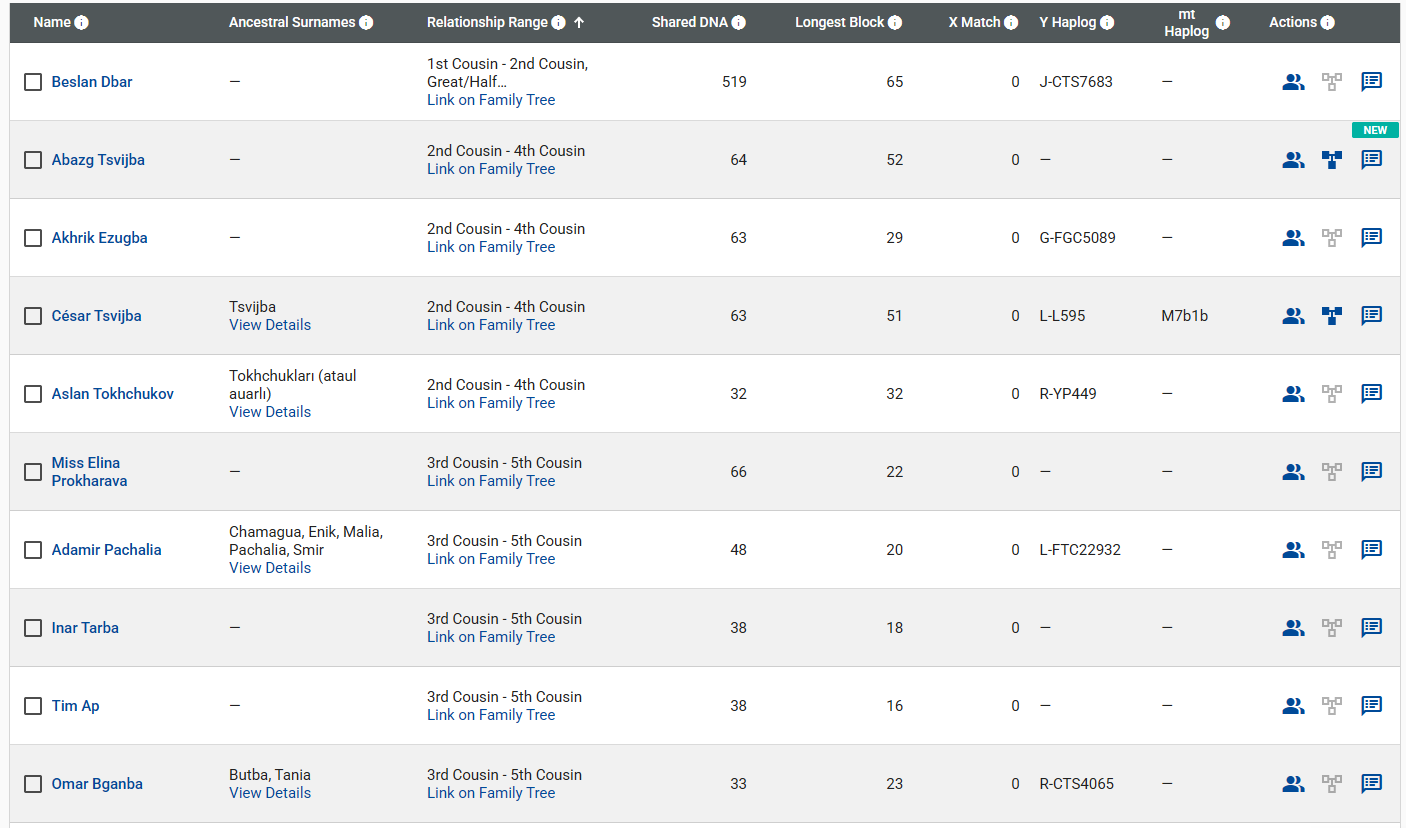View Details for Omar Bganba surnames

tap(270, 793)
